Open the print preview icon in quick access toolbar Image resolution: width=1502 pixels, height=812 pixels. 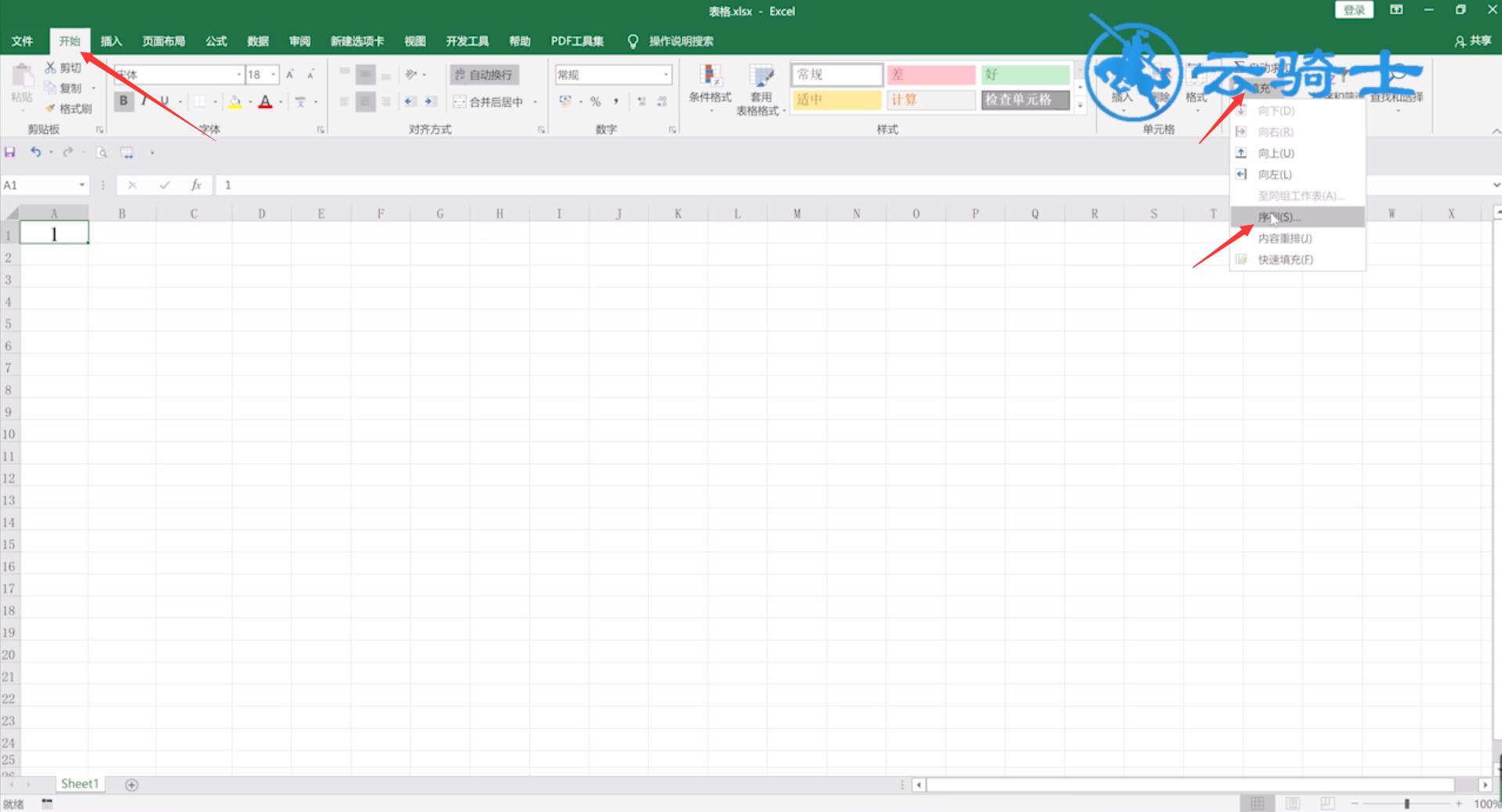tap(101, 153)
